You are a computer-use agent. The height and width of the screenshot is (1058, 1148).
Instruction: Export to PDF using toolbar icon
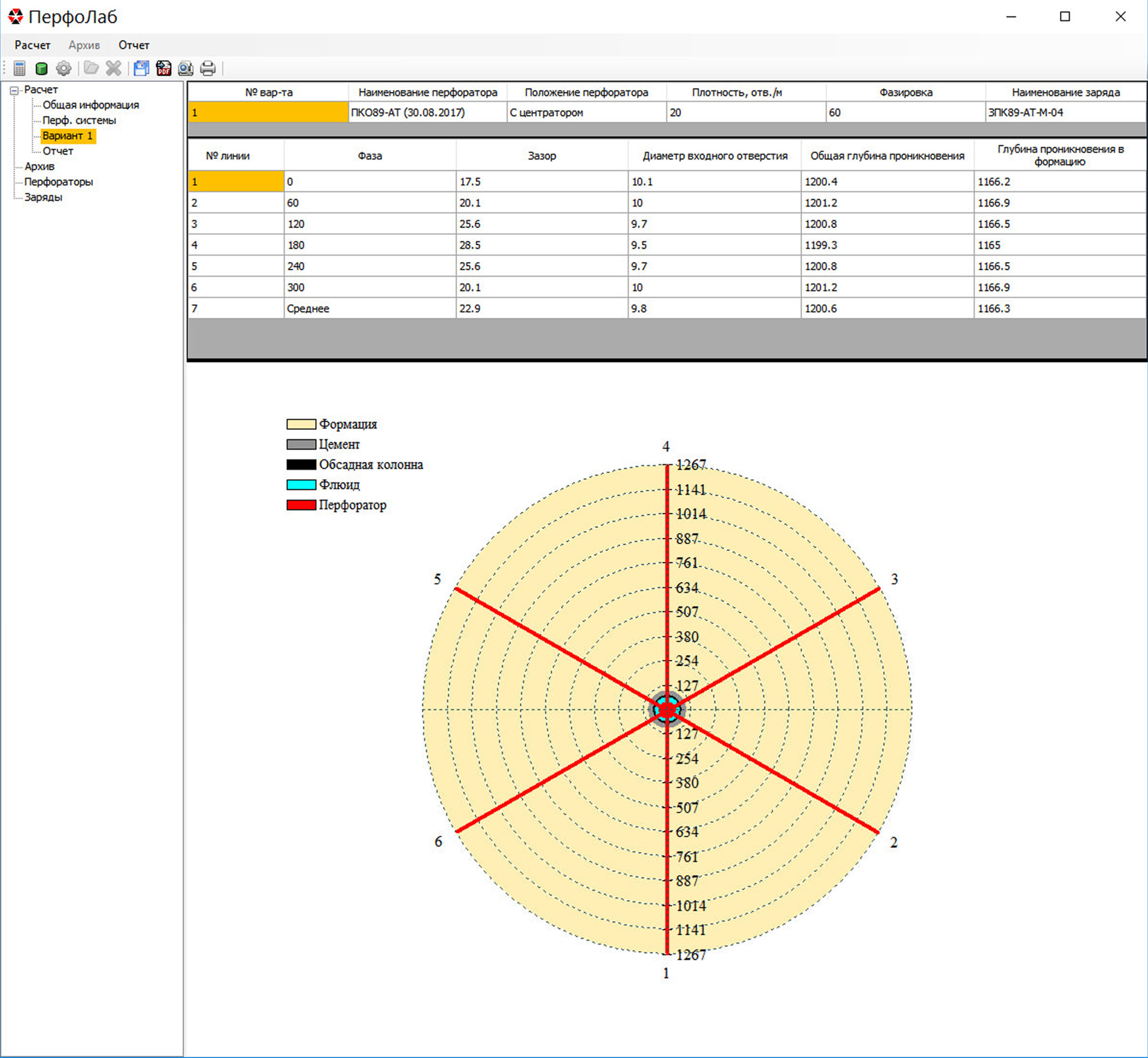pyautogui.click(x=164, y=69)
